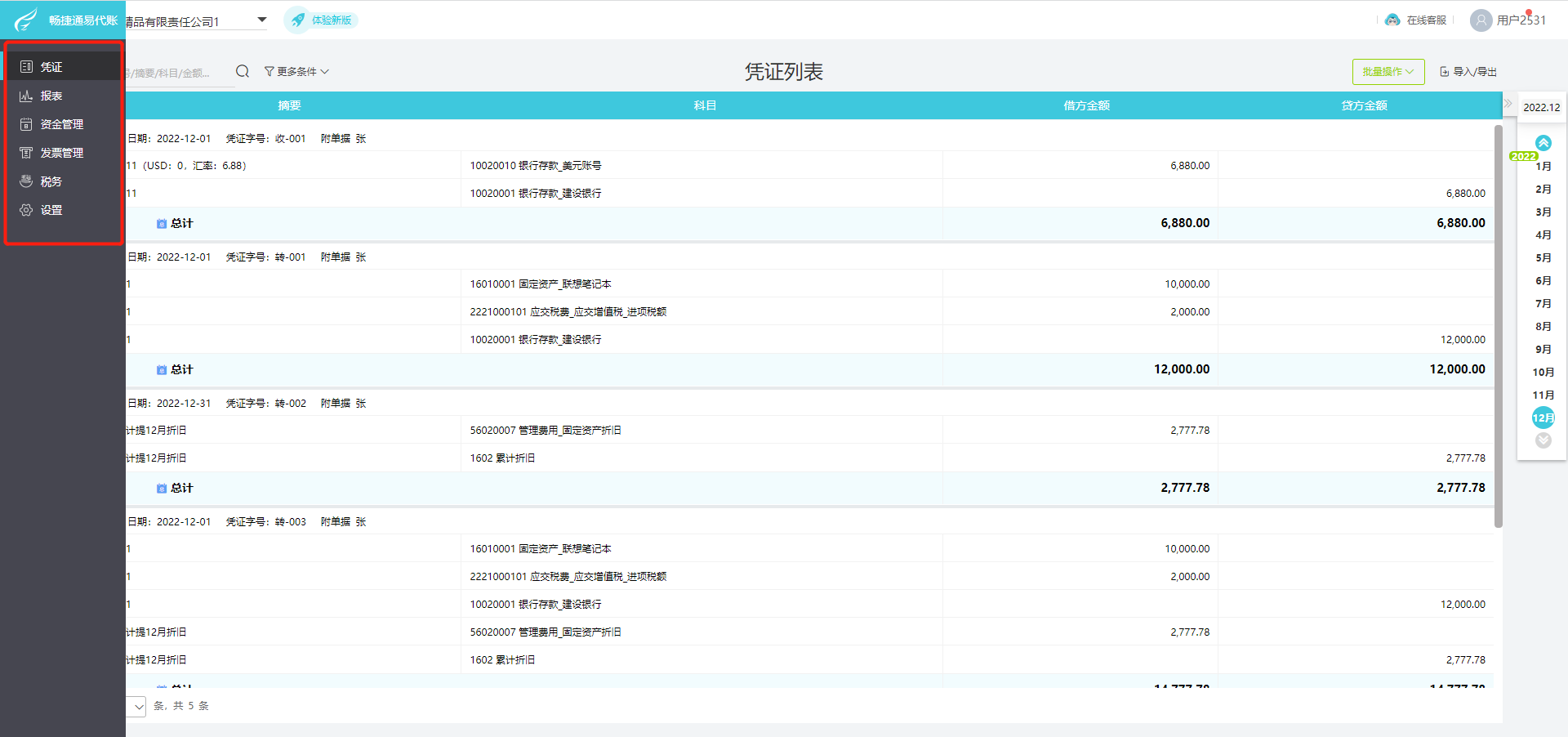Open the company name dropdown arrow

(262, 20)
